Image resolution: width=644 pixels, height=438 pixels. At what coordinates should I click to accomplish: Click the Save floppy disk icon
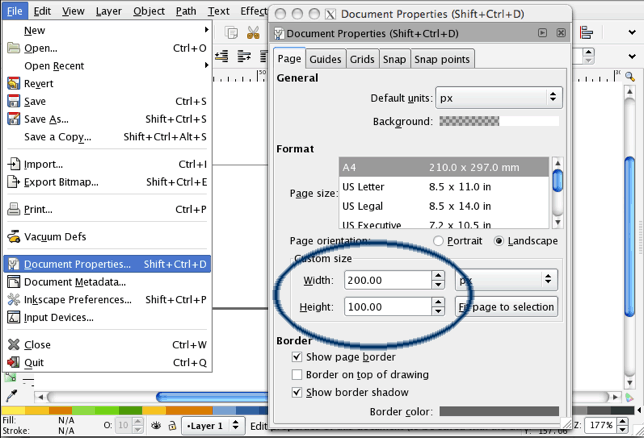(14, 101)
